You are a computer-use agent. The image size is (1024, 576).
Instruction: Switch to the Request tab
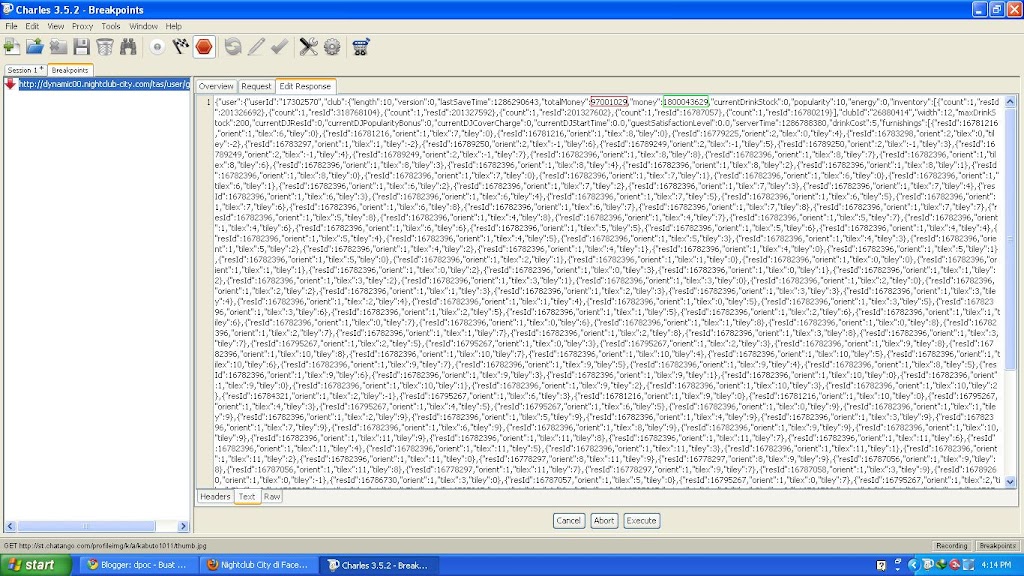pos(255,86)
